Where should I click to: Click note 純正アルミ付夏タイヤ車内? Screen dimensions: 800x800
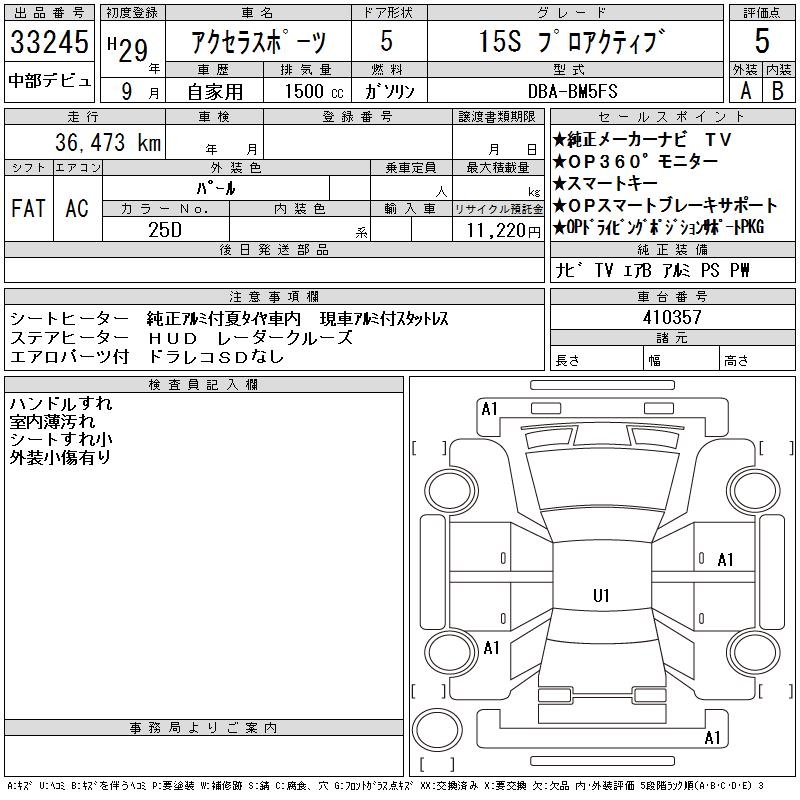(x=223, y=318)
